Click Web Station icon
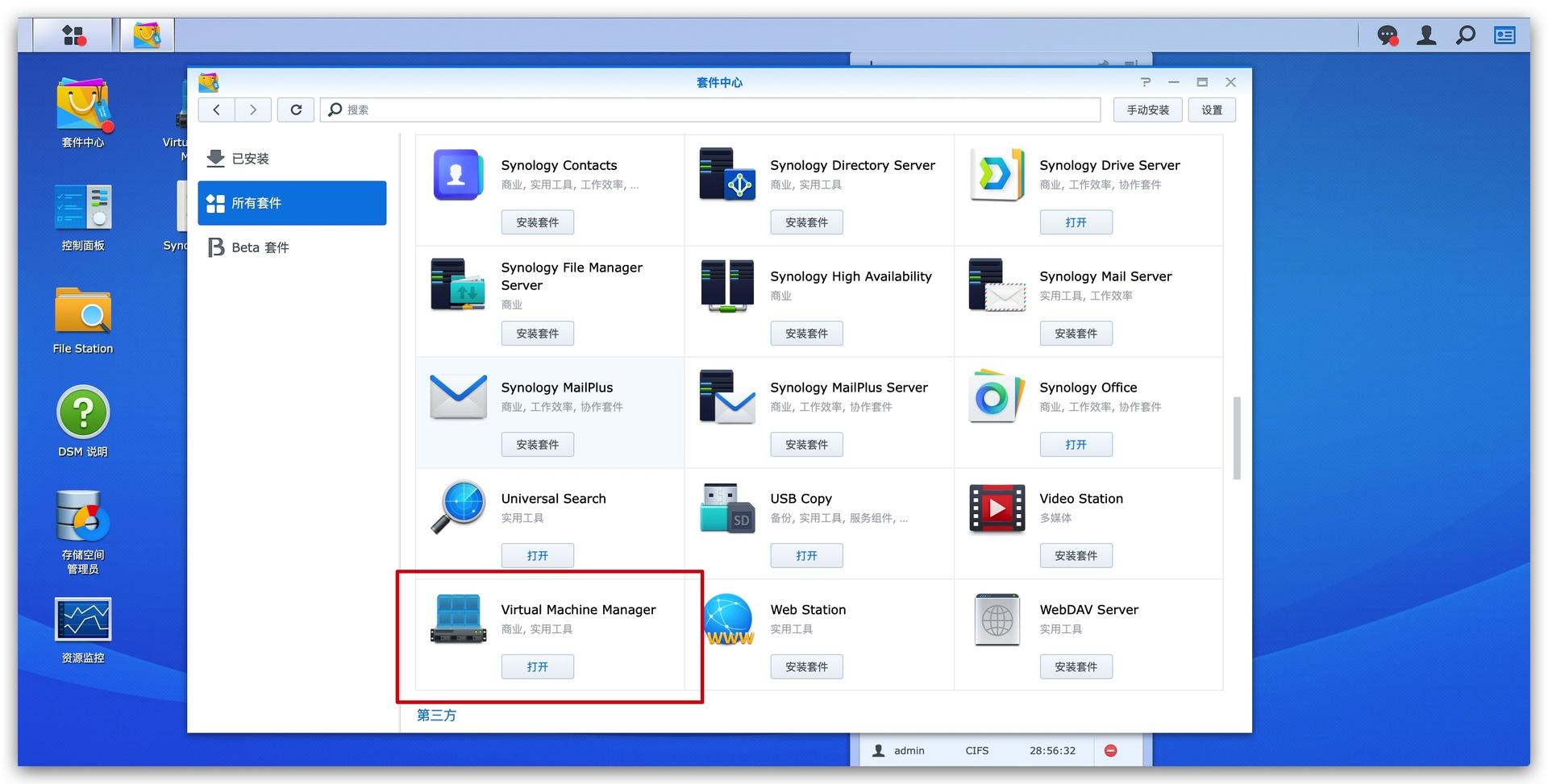1548x784 pixels. tap(728, 619)
